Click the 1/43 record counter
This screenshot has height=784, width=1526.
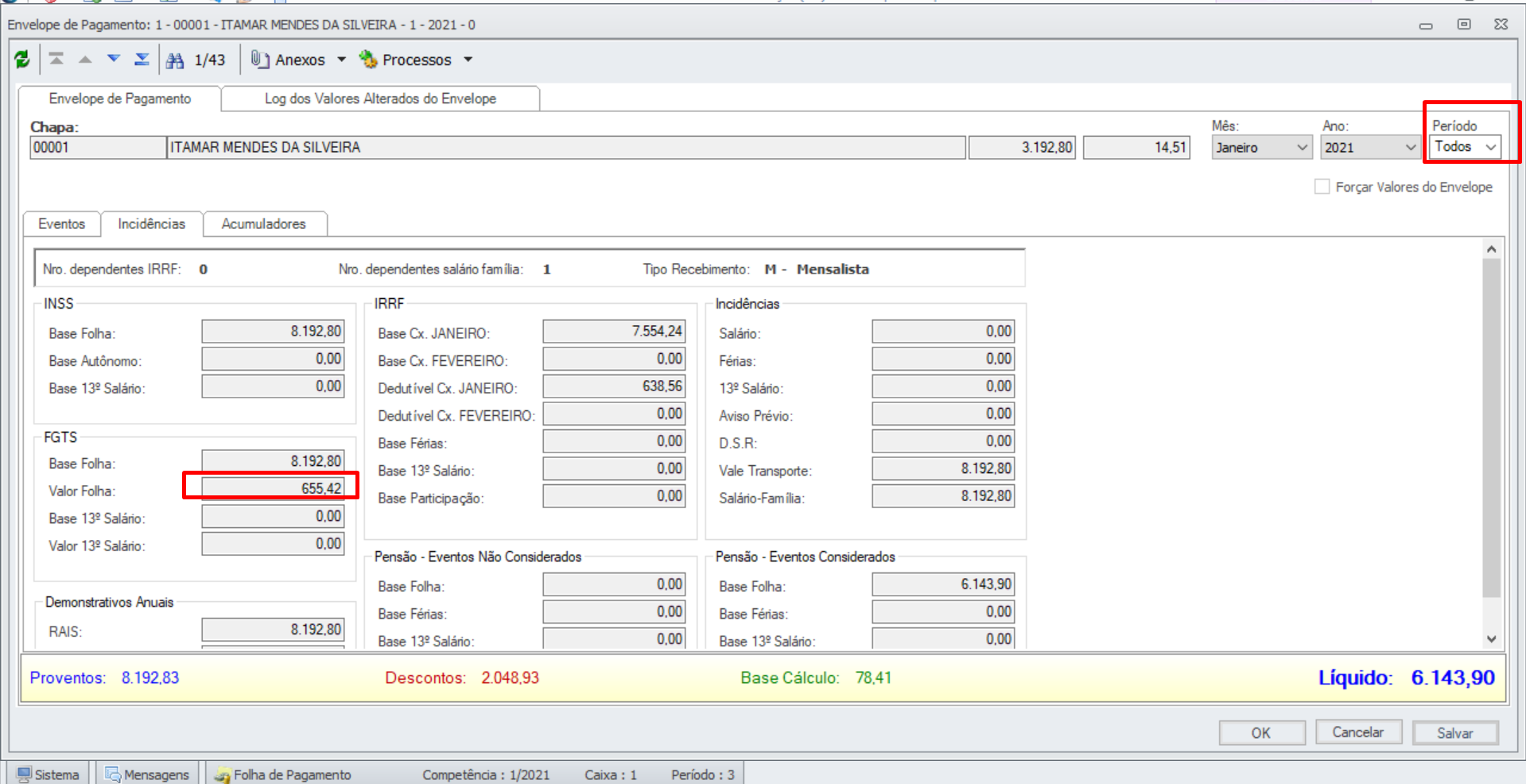(x=210, y=60)
